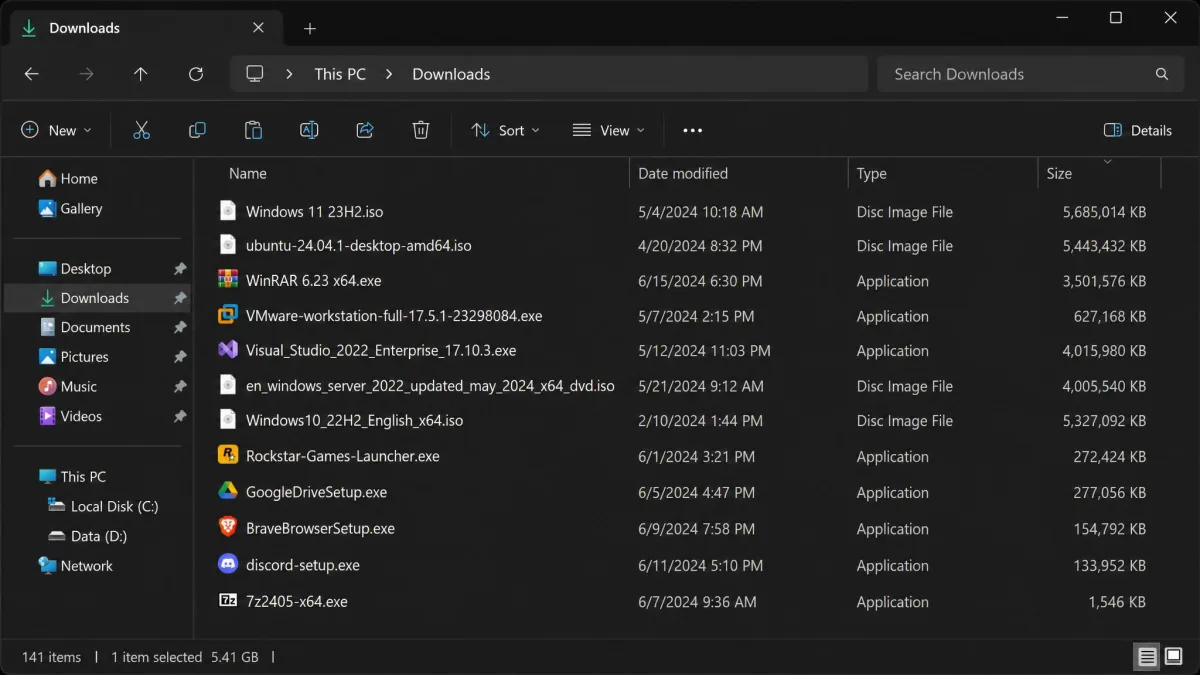This screenshot has height=675, width=1200.
Task: Click the 7-Zip installer file icon
Action: pos(228,601)
